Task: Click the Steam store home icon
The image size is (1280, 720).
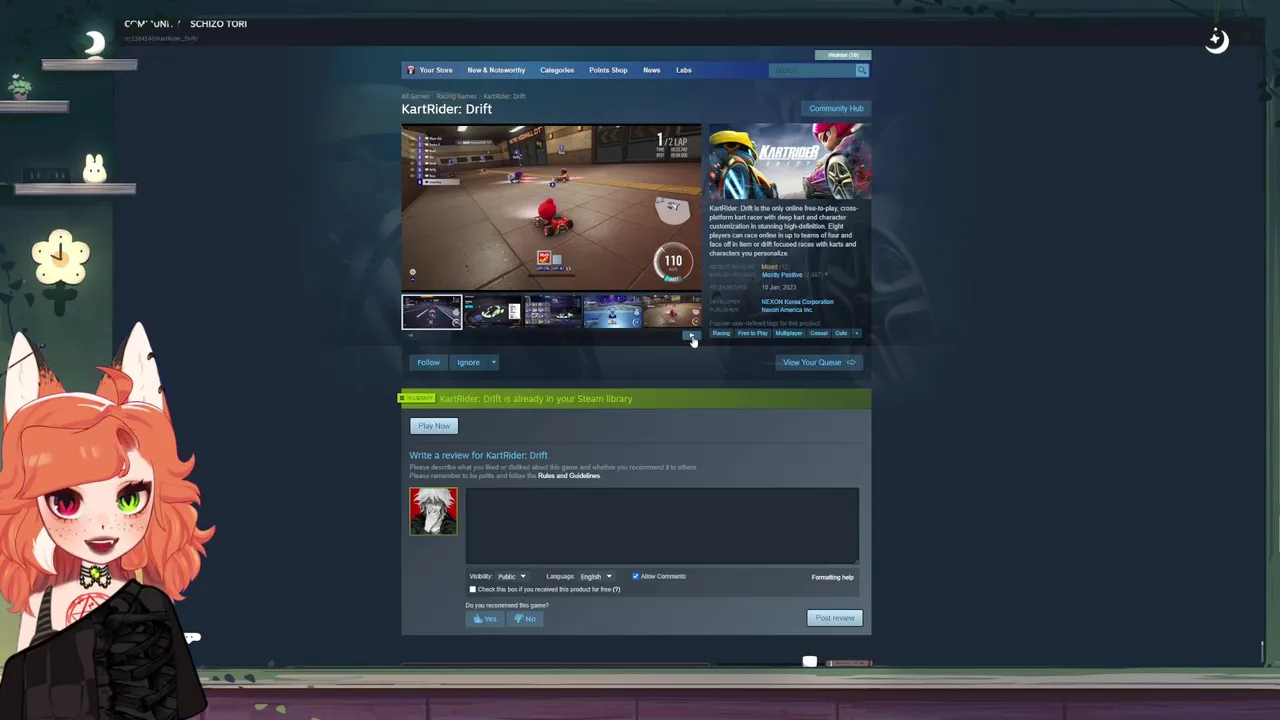Action: (410, 70)
